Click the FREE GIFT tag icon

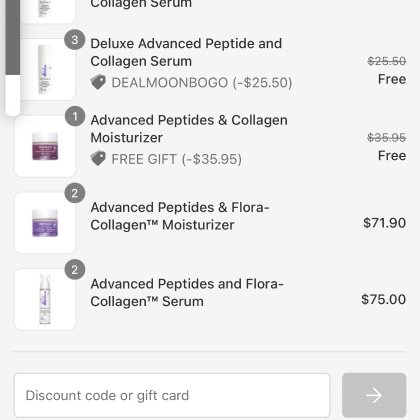(98, 158)
